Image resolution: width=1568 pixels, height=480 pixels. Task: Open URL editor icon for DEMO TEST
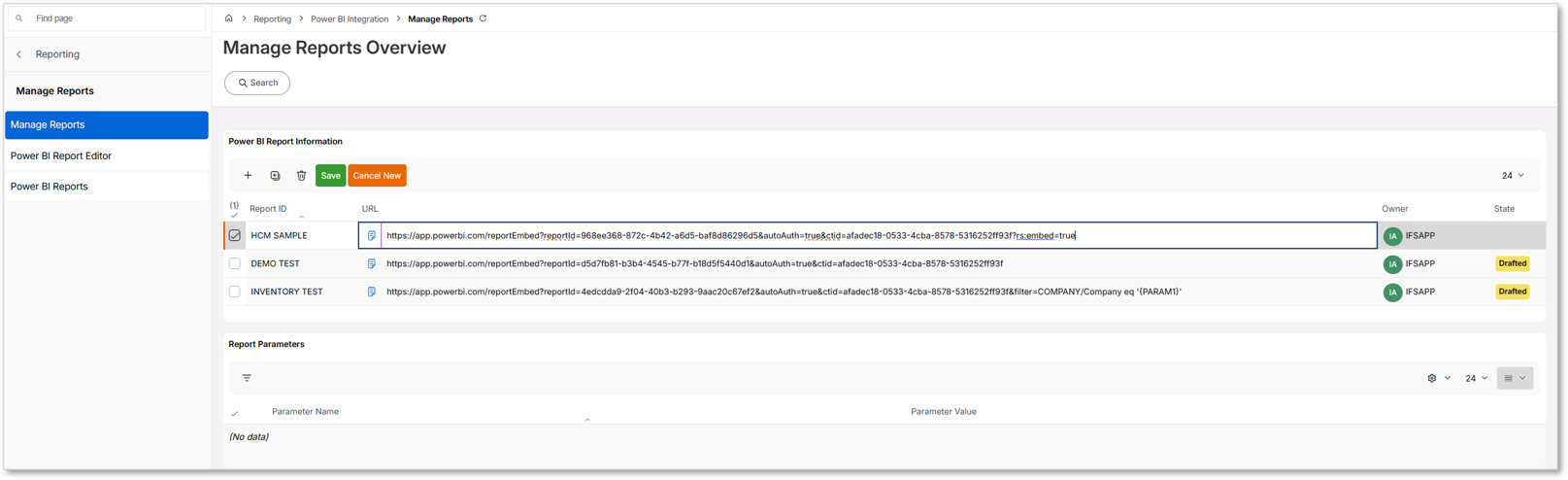(371, 263)
